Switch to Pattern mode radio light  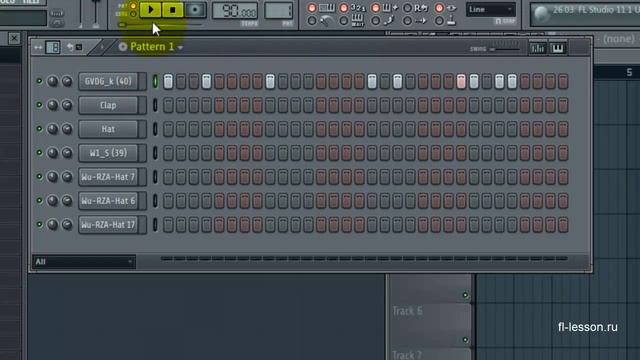coord(133,6)
